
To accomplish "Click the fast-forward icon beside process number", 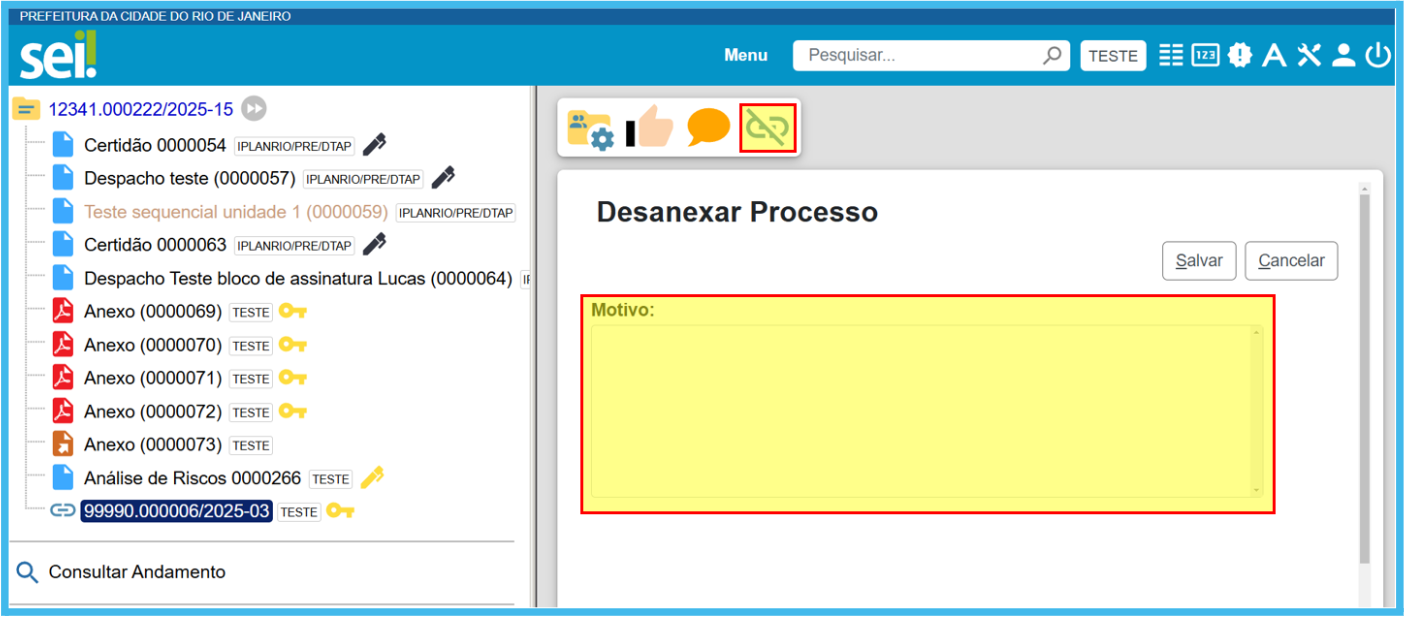I will [x=254, y=109].
